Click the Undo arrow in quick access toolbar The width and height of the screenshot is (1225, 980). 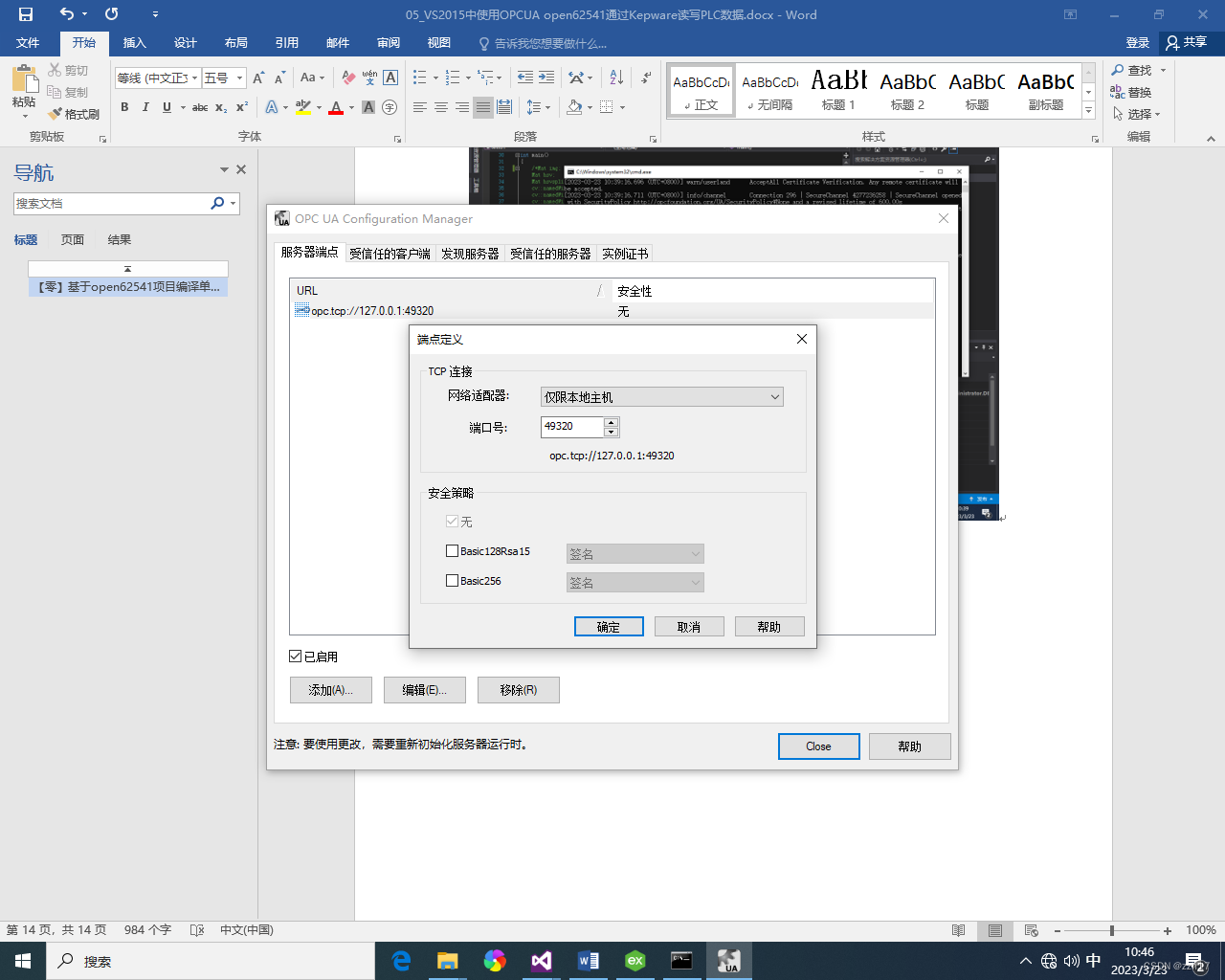(66, 14)
